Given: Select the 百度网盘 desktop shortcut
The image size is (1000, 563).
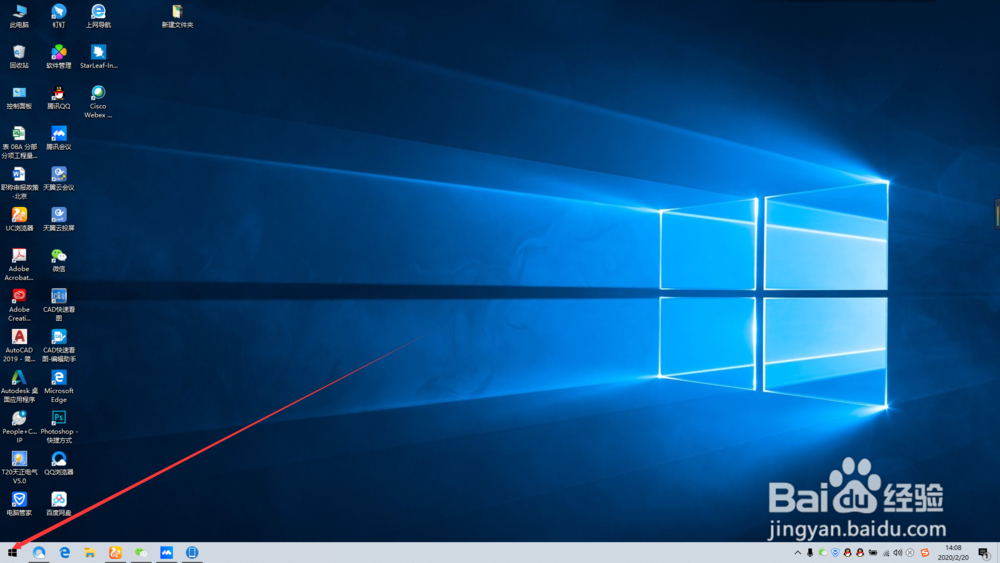Looking at the screenshot, I should (x=59, y=505).
